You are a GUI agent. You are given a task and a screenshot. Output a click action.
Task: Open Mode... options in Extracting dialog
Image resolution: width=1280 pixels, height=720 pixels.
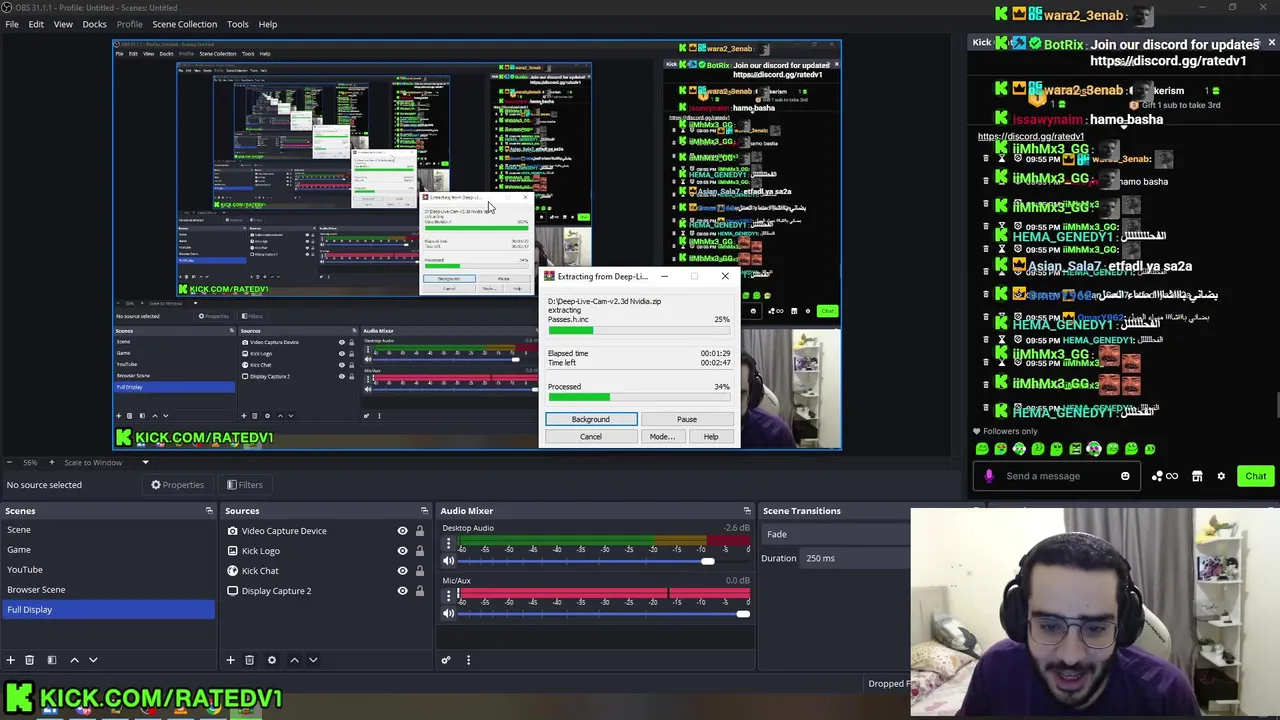click(x=662, y=437)
